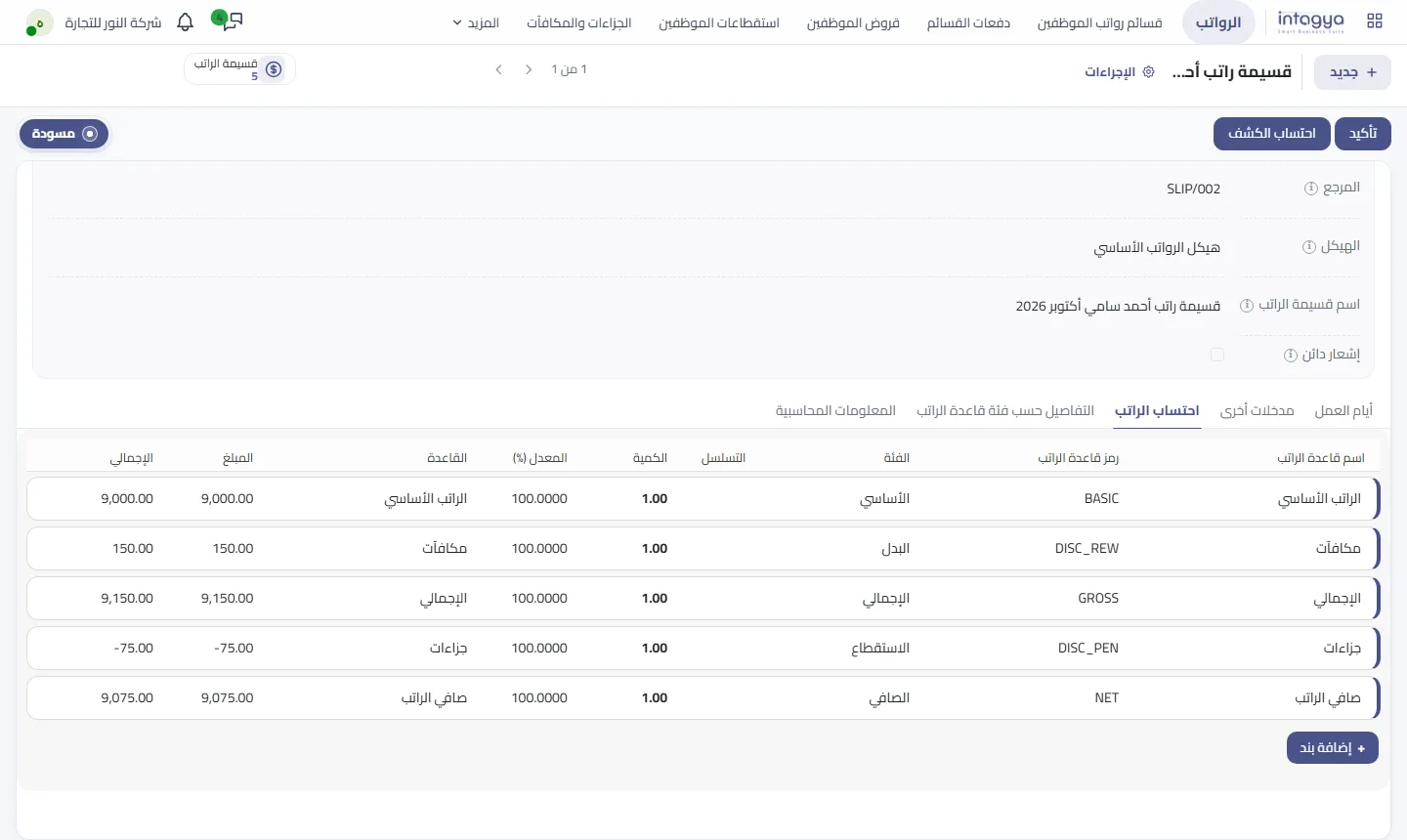The image size is (1407, 840).
Task: Open دفعات القسائم menu
Action: [968, 22]
